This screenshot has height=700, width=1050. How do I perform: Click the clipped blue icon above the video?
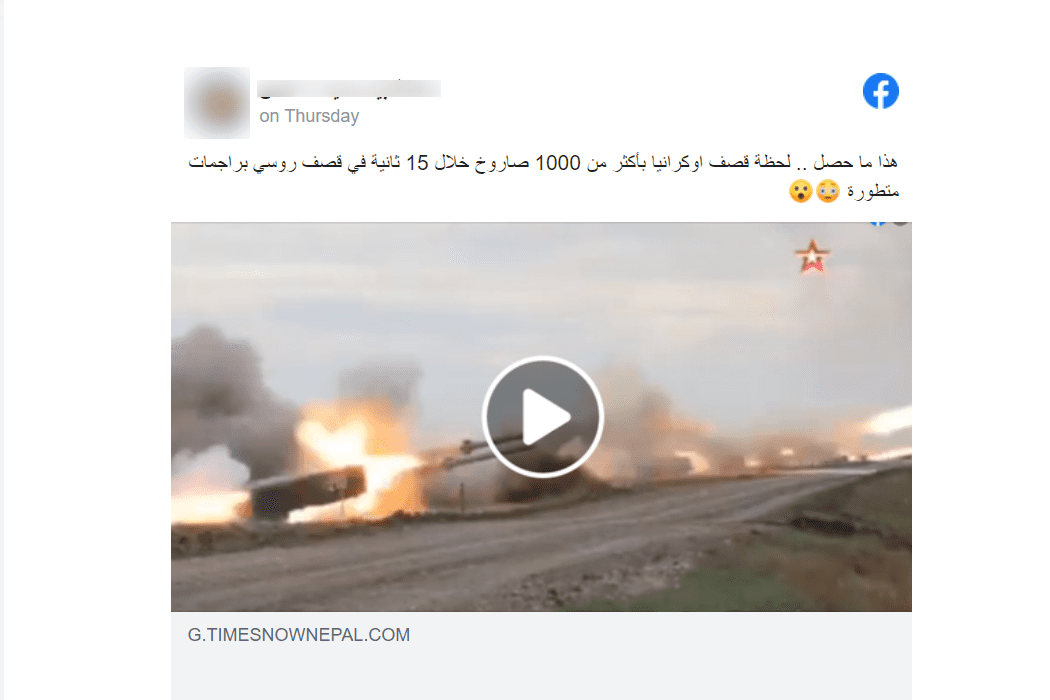tap(878, 223)
